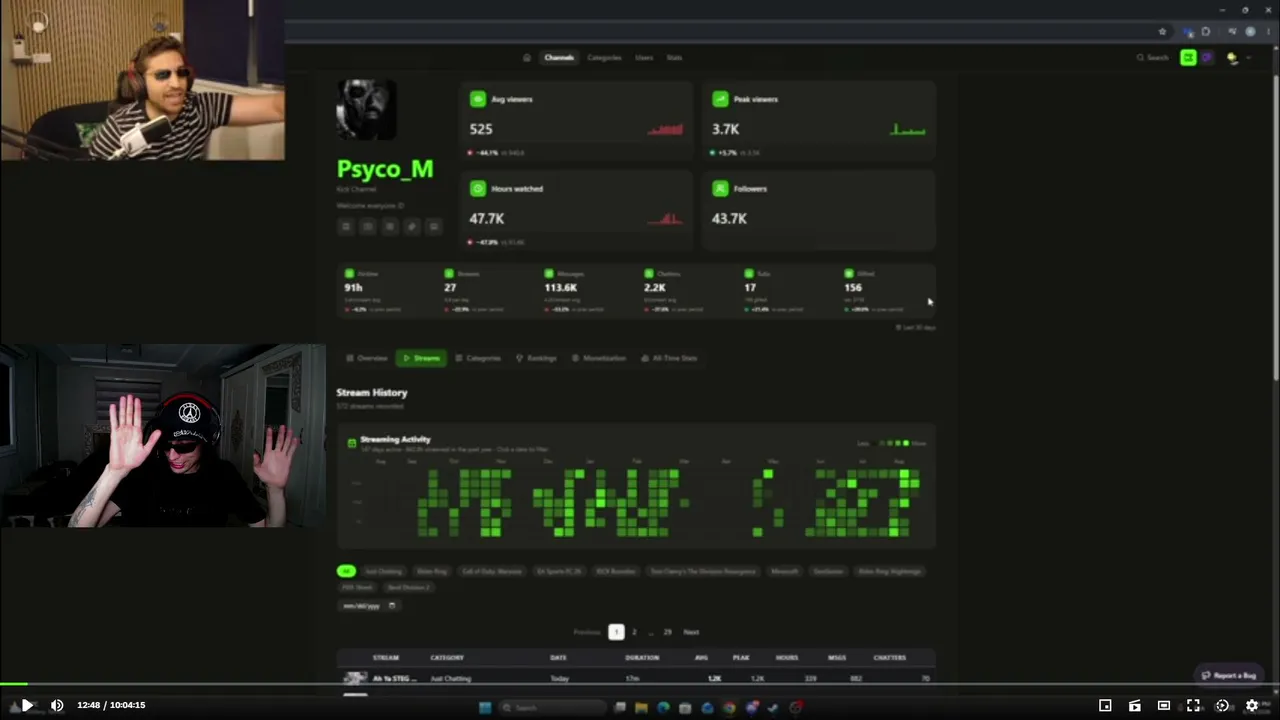Go to the site home icon

[x=527, y=58]
